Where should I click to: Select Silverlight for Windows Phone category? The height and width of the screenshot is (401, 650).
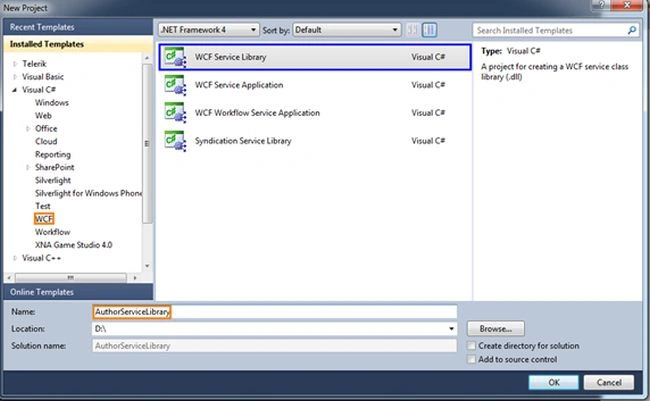point(88,193)
